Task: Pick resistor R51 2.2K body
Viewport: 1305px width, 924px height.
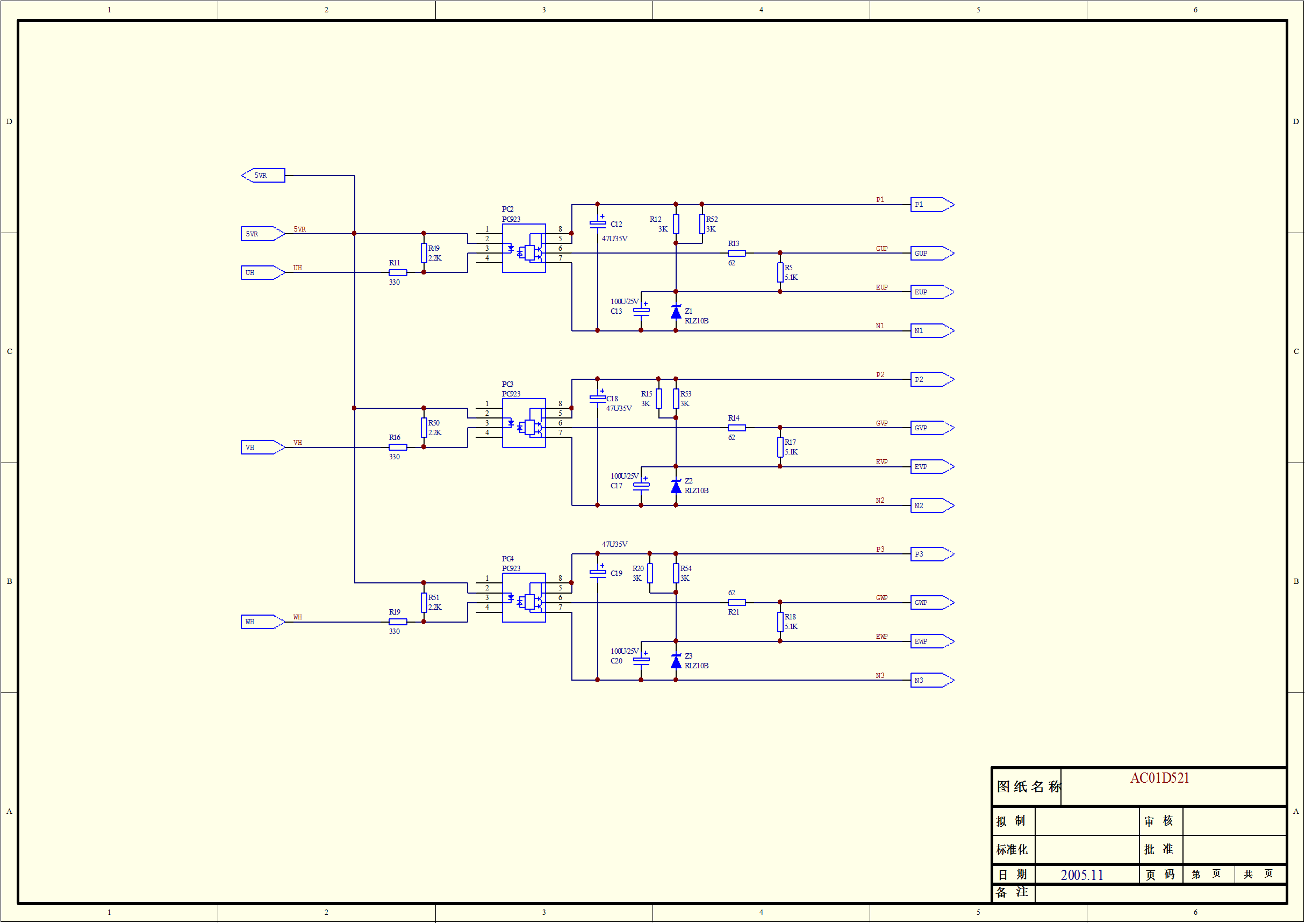Action: [424, 603]
